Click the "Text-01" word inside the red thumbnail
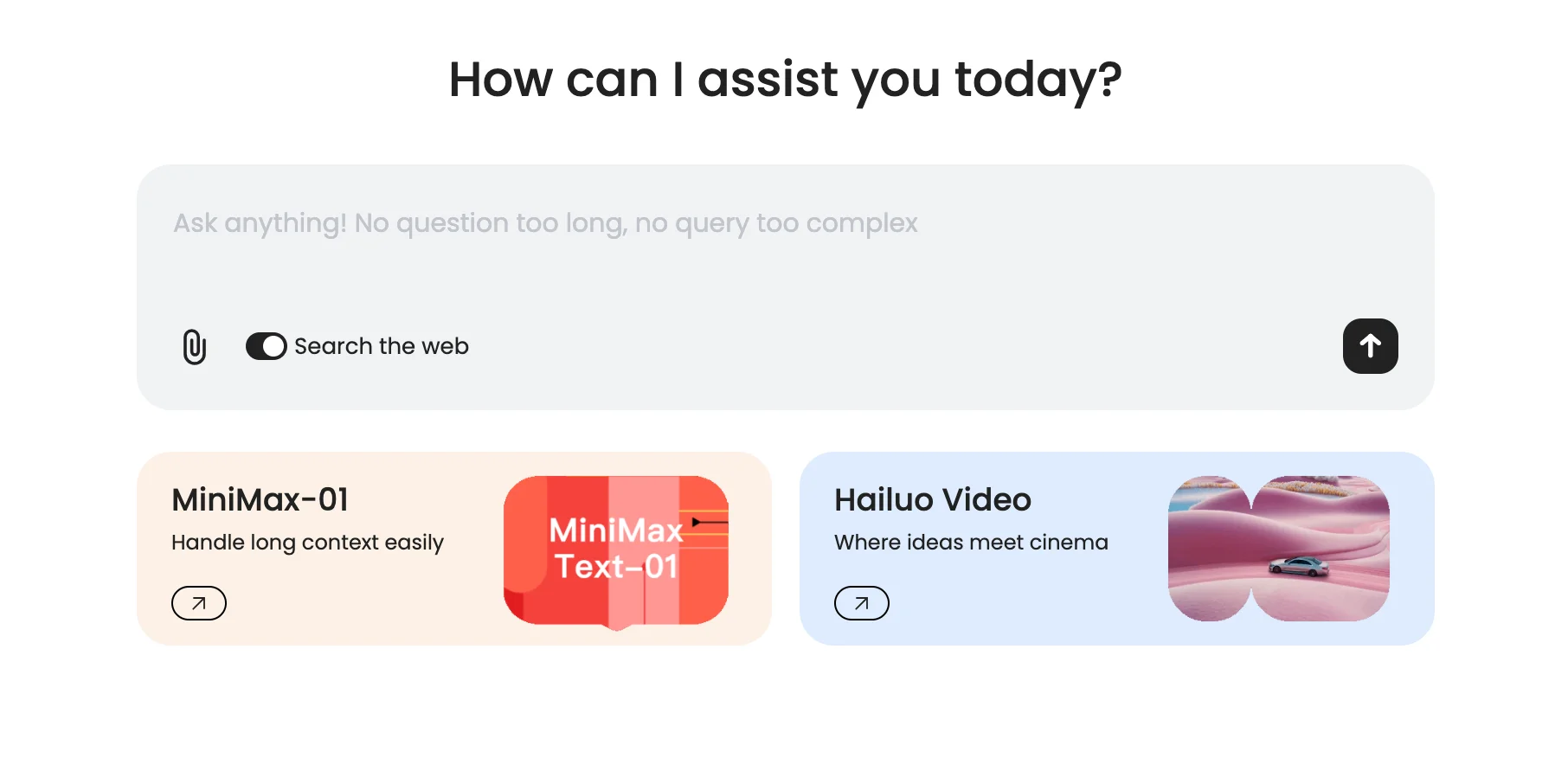 [615, 567]
